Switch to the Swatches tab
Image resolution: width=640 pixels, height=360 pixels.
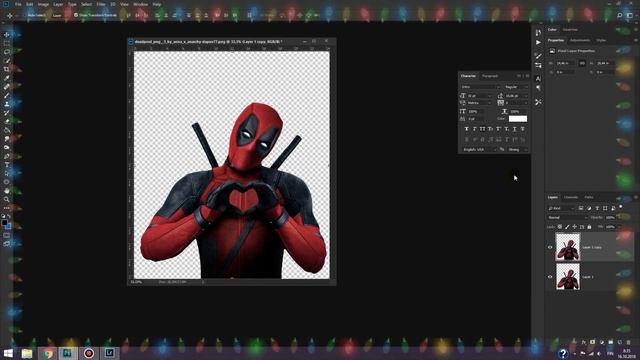click(570, 30)
